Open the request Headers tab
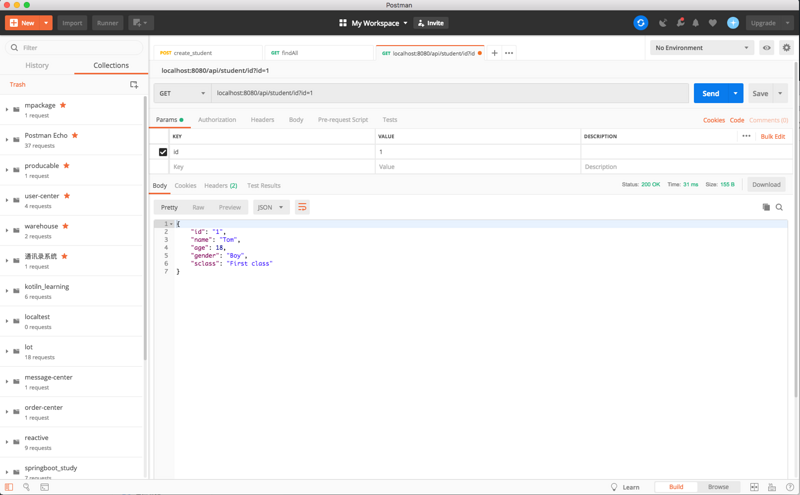800x495 pixels. click(x=262, y=120)
